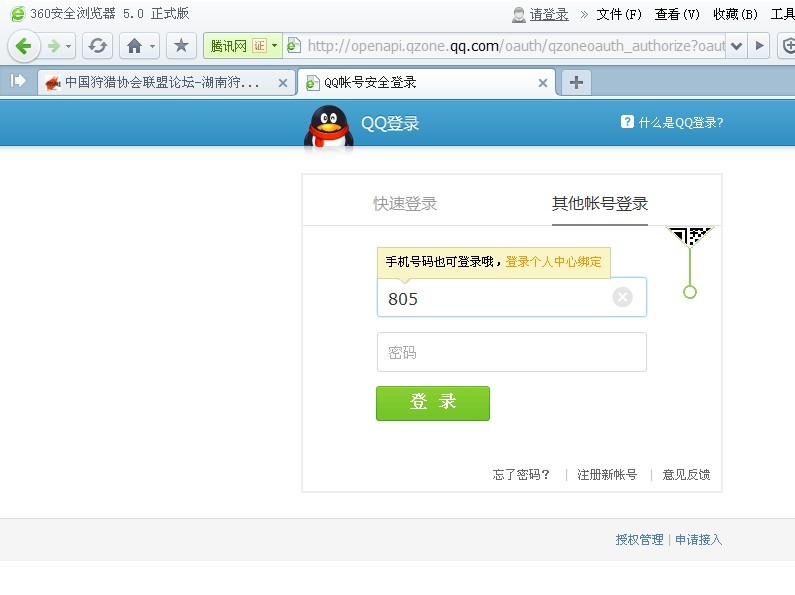The image size is (795, 595).
Task: Switch to the 中国狩猎协会联盟论坛 tab
Action: [x=166, y=83]
